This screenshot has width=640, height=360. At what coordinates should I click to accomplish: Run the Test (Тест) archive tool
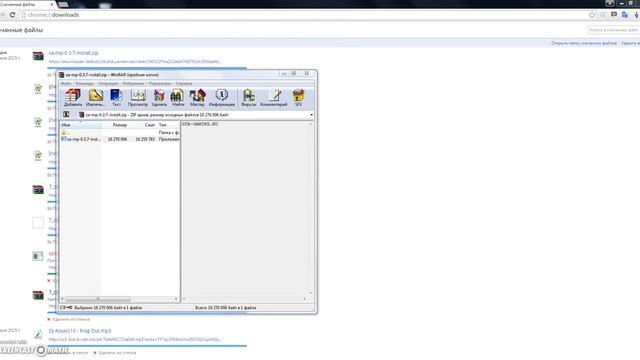pyautogui.click(x=116, y=98)
